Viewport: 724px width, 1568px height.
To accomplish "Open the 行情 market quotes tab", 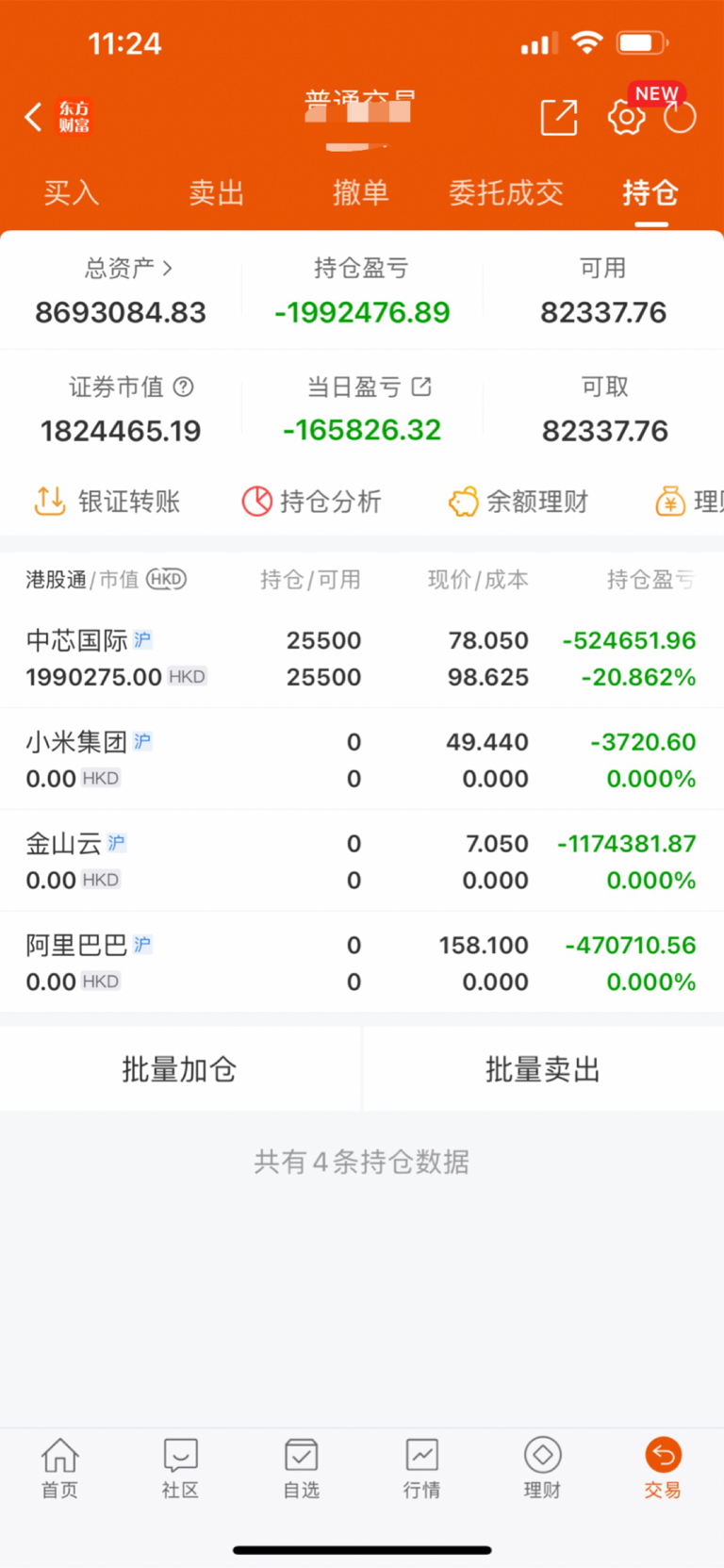I will (421, 1468).
